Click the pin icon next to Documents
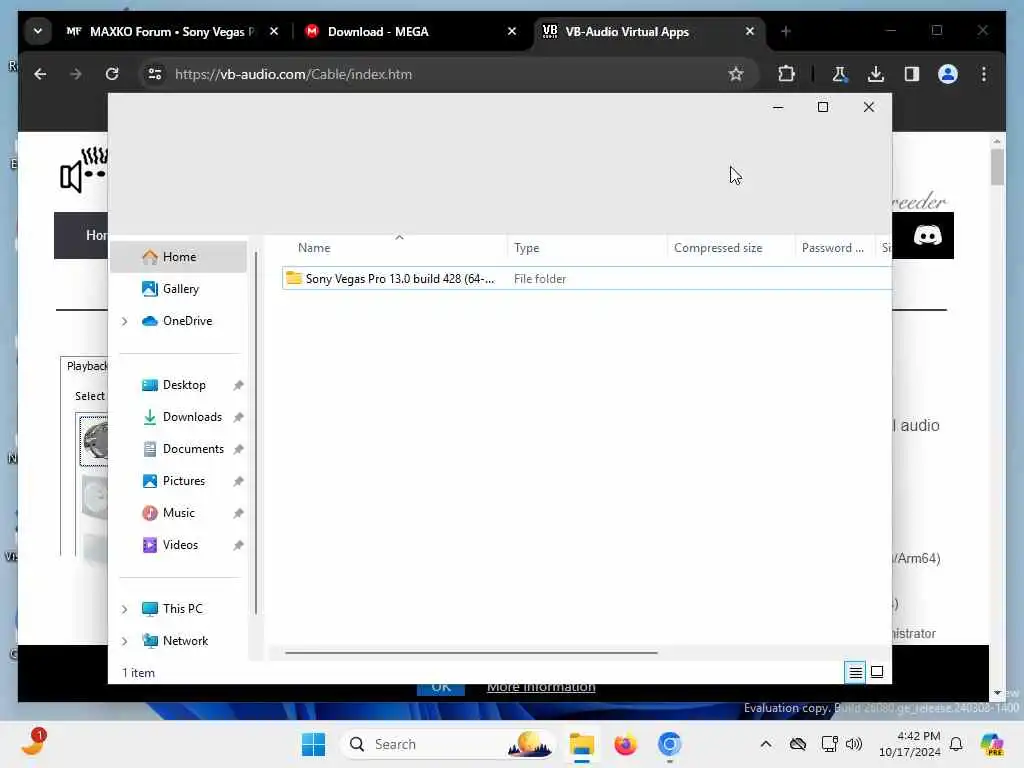 238,449
